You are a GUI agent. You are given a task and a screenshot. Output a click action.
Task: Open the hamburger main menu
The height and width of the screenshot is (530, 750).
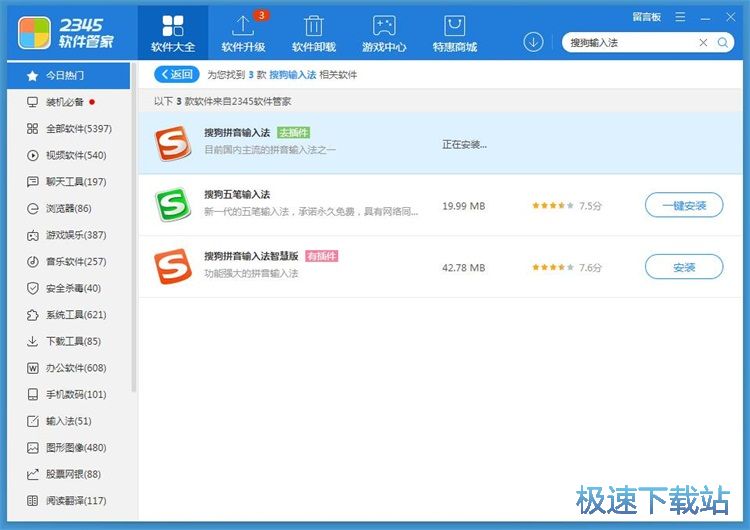tap(681, 17)
